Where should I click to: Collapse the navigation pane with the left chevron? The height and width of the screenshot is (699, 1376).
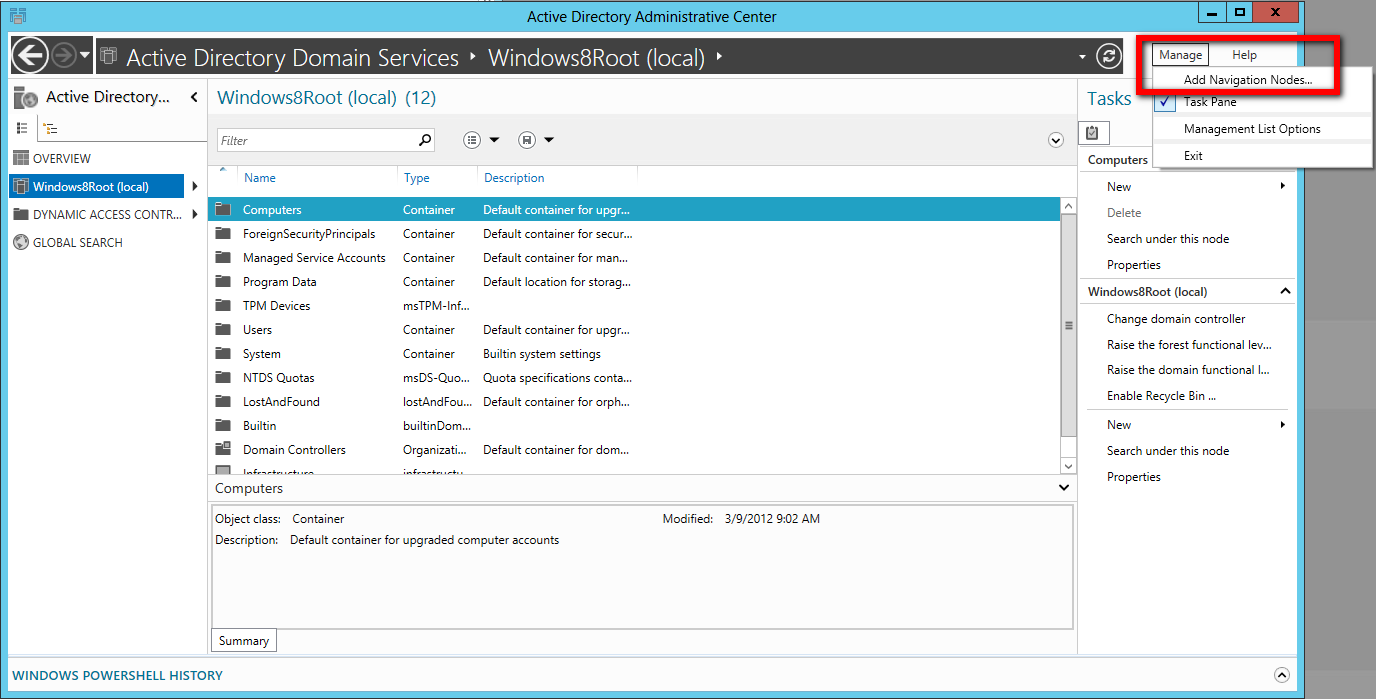[x=194, y=98]
